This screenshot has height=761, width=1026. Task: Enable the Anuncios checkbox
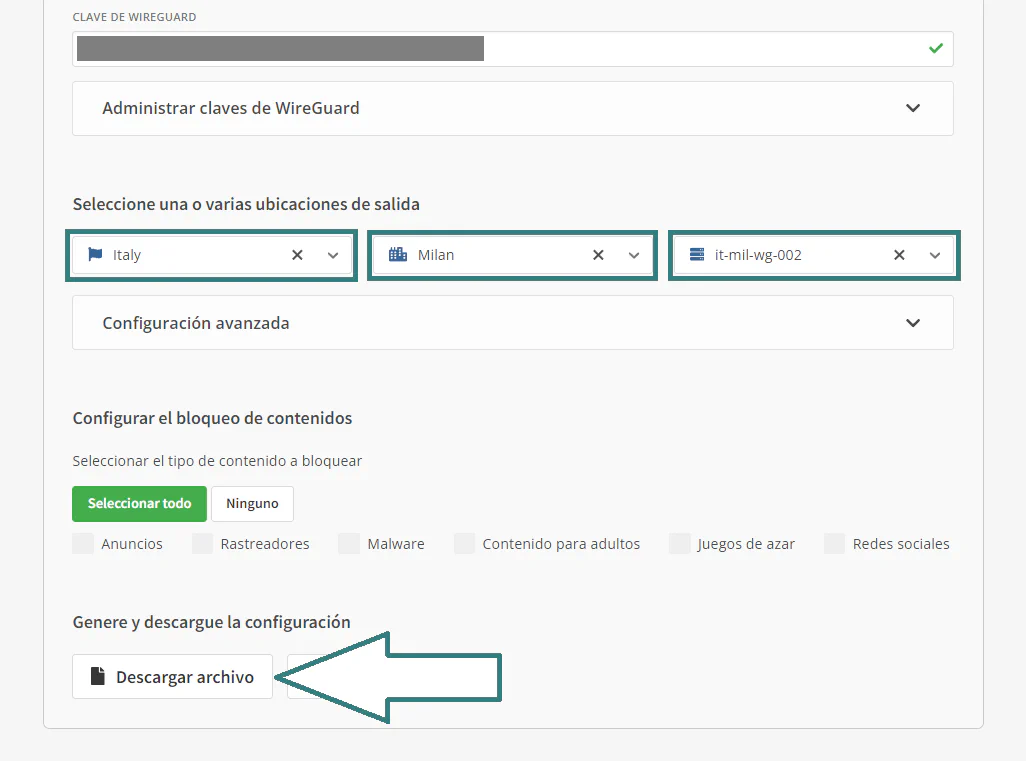83,544
